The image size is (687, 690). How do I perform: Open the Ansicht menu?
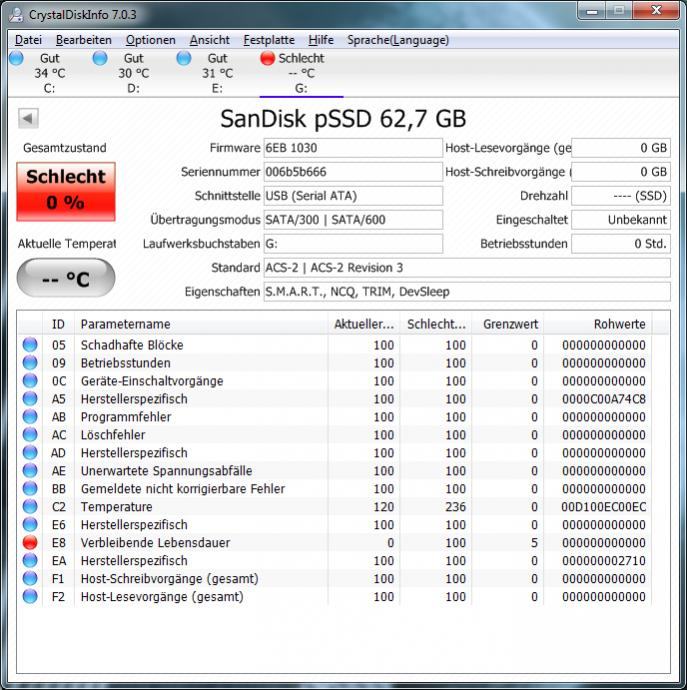click(x=209, y=40)
